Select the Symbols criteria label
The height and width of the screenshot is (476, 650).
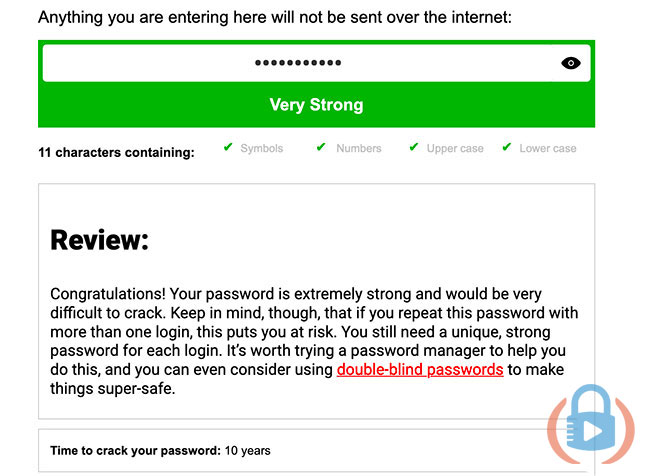tap(262, 148)
